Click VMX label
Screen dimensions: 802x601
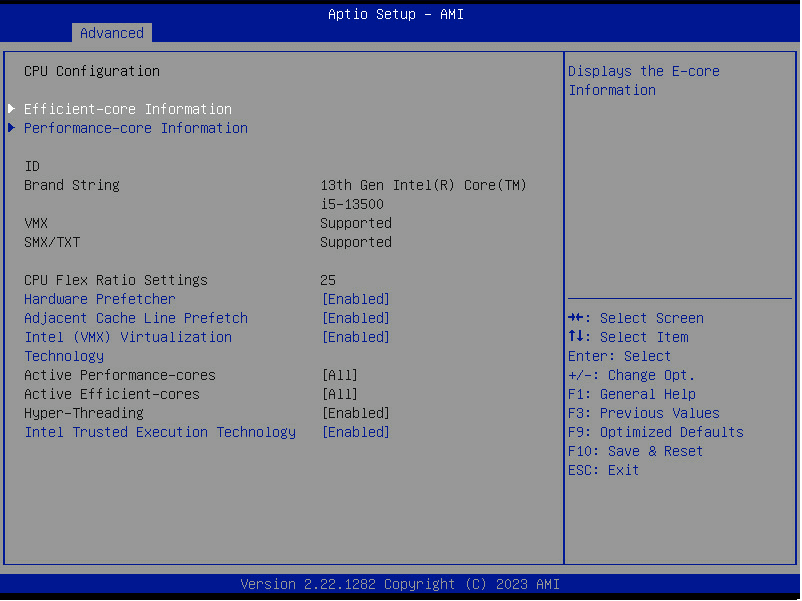tap(36, 223)
